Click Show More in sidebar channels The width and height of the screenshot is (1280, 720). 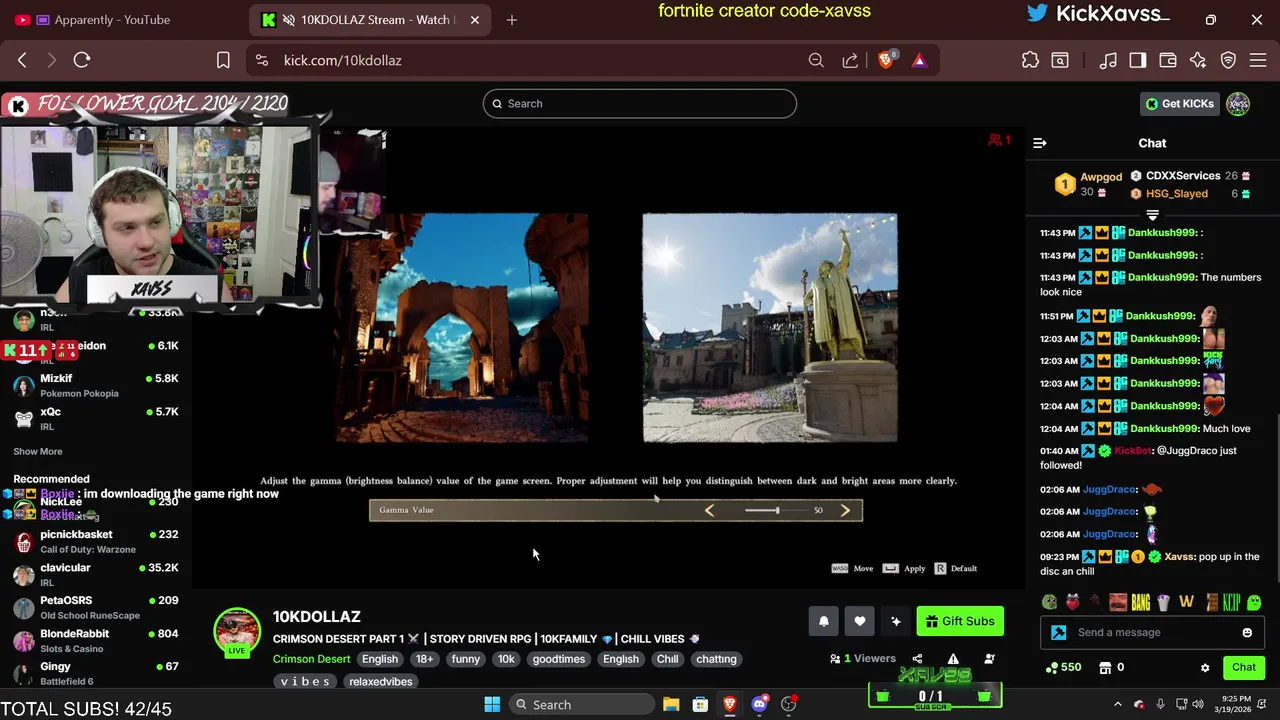click(x=37, y=452)
